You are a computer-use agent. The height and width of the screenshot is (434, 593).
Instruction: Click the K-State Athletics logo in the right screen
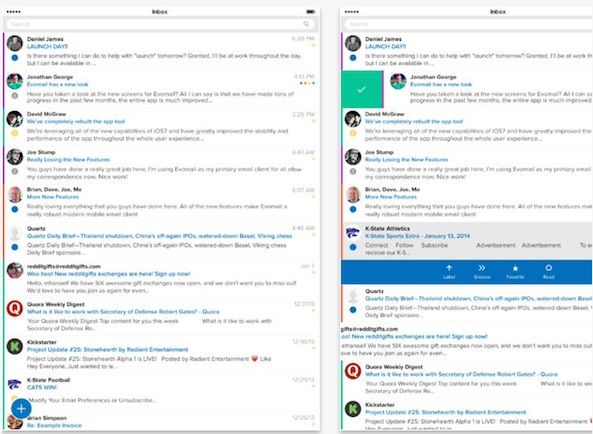[353, 233]
